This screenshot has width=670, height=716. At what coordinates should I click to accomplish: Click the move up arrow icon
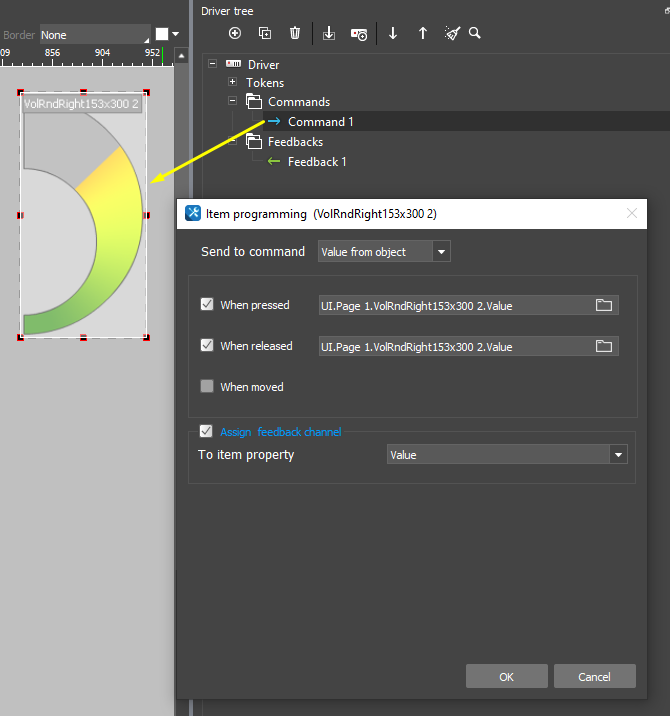(423, 33)
